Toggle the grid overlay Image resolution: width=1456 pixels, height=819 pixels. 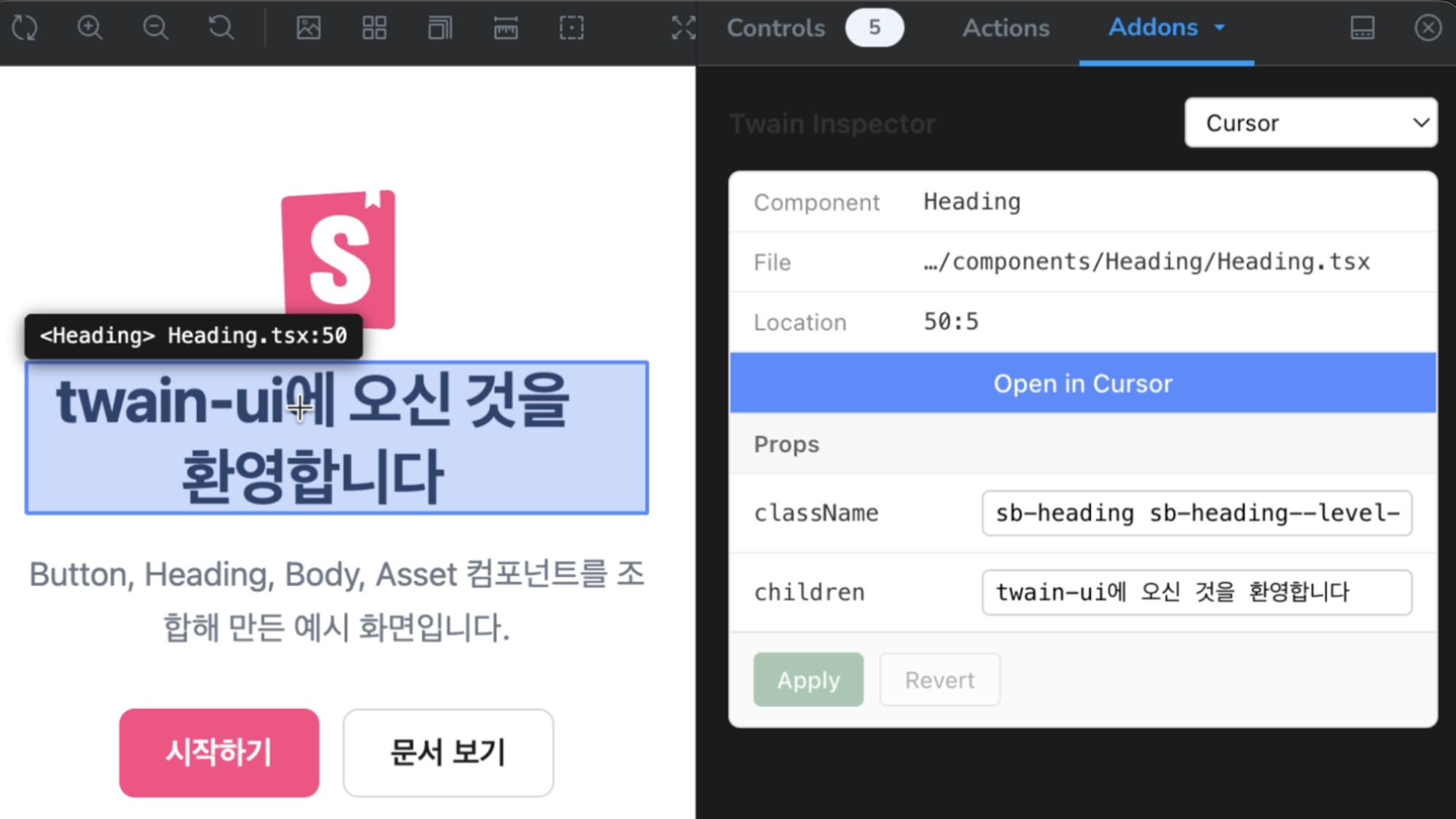pyautogui.click(x=374, y=28)
